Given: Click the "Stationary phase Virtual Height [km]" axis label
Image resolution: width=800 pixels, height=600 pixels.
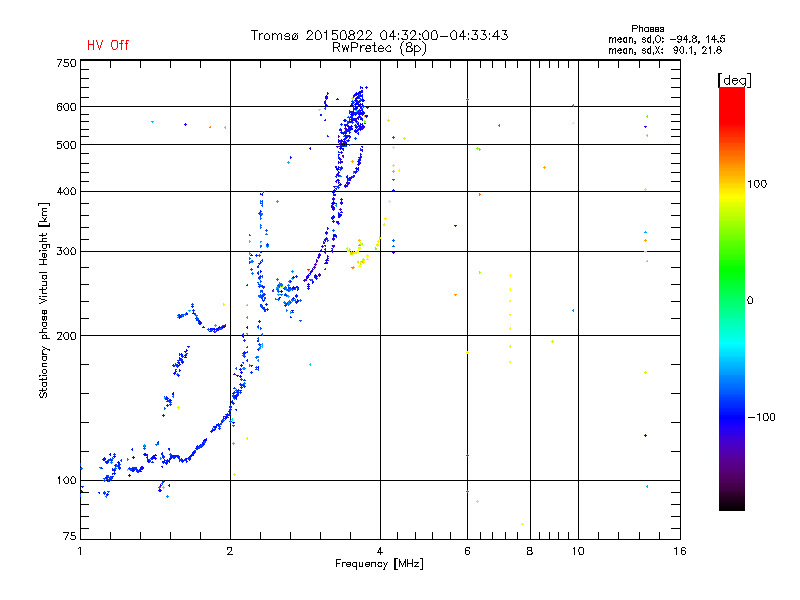Looking at the screenshot, I should (44, 300).
